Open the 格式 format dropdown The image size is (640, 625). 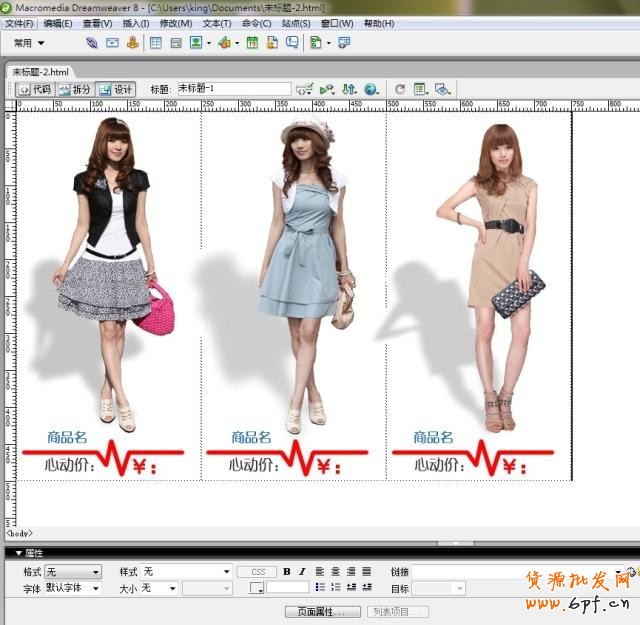(73, 572)
